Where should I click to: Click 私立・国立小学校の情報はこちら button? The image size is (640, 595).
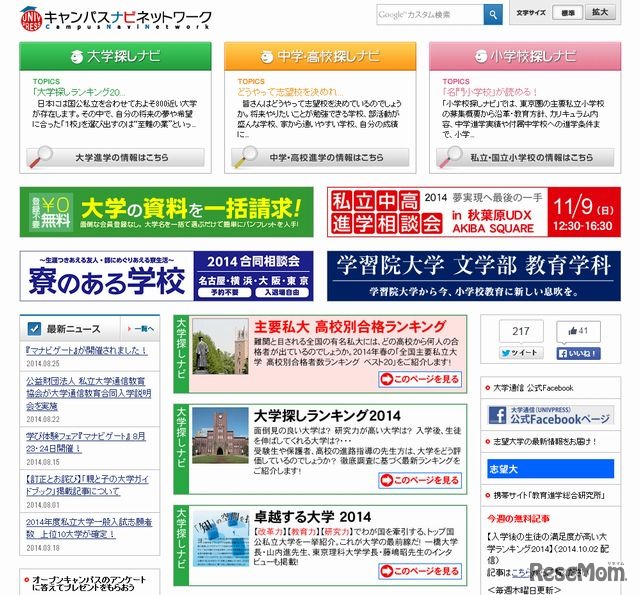(x=525, y=158)
